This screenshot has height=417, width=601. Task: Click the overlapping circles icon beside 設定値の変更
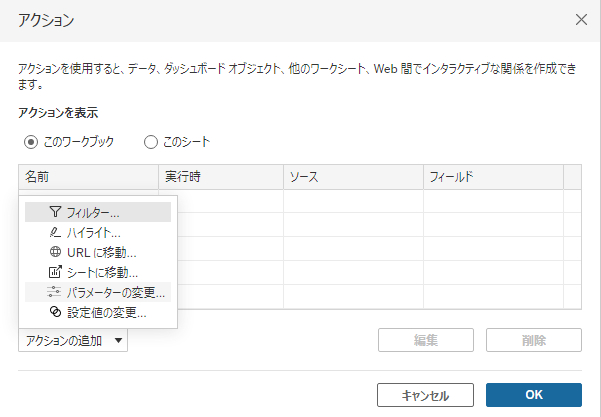pos(55,312)
